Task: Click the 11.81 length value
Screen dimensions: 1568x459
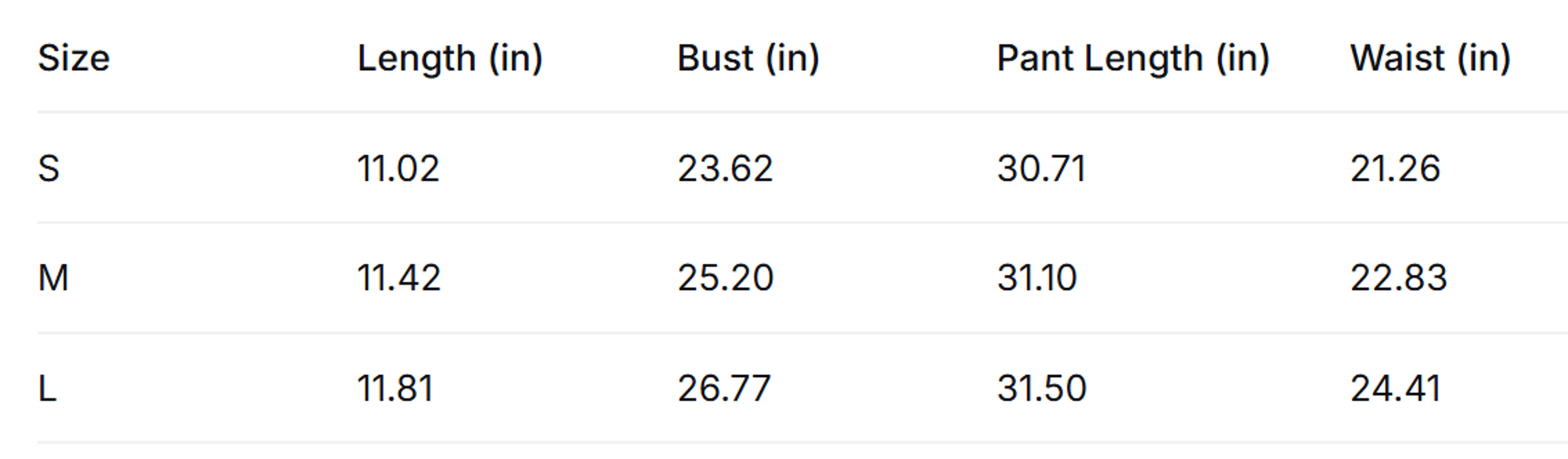Action: tap(395, 388)
